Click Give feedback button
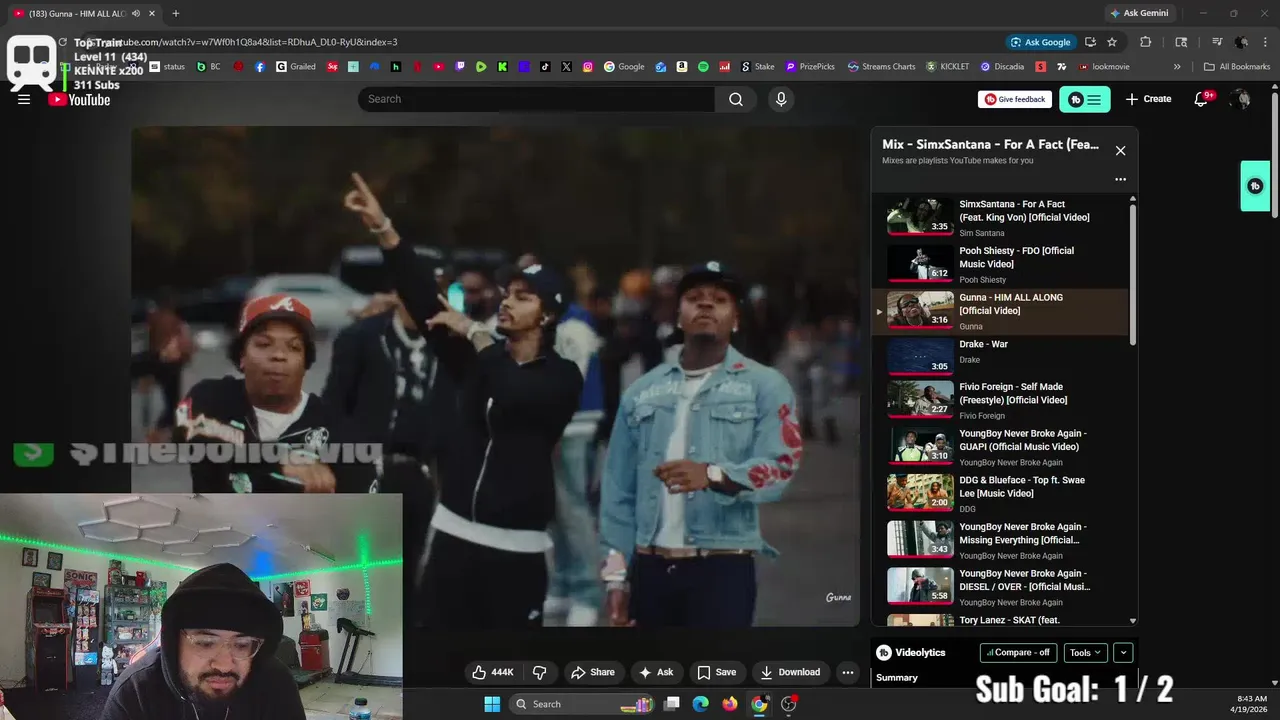 pos(1015,99)
